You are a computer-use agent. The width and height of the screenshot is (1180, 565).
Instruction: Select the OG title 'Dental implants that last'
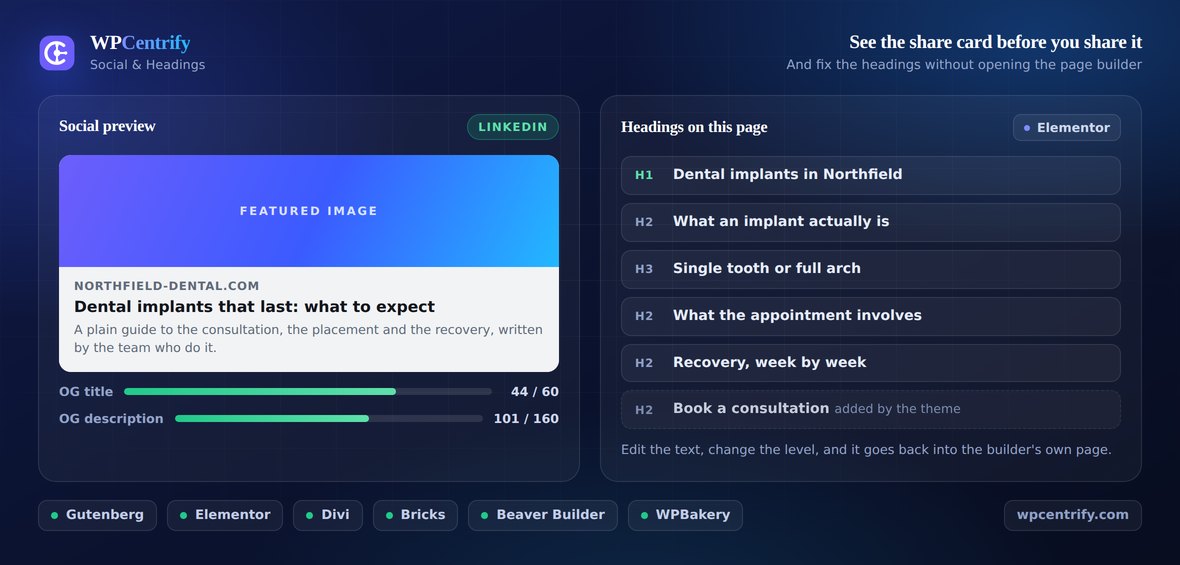[254, 307]
